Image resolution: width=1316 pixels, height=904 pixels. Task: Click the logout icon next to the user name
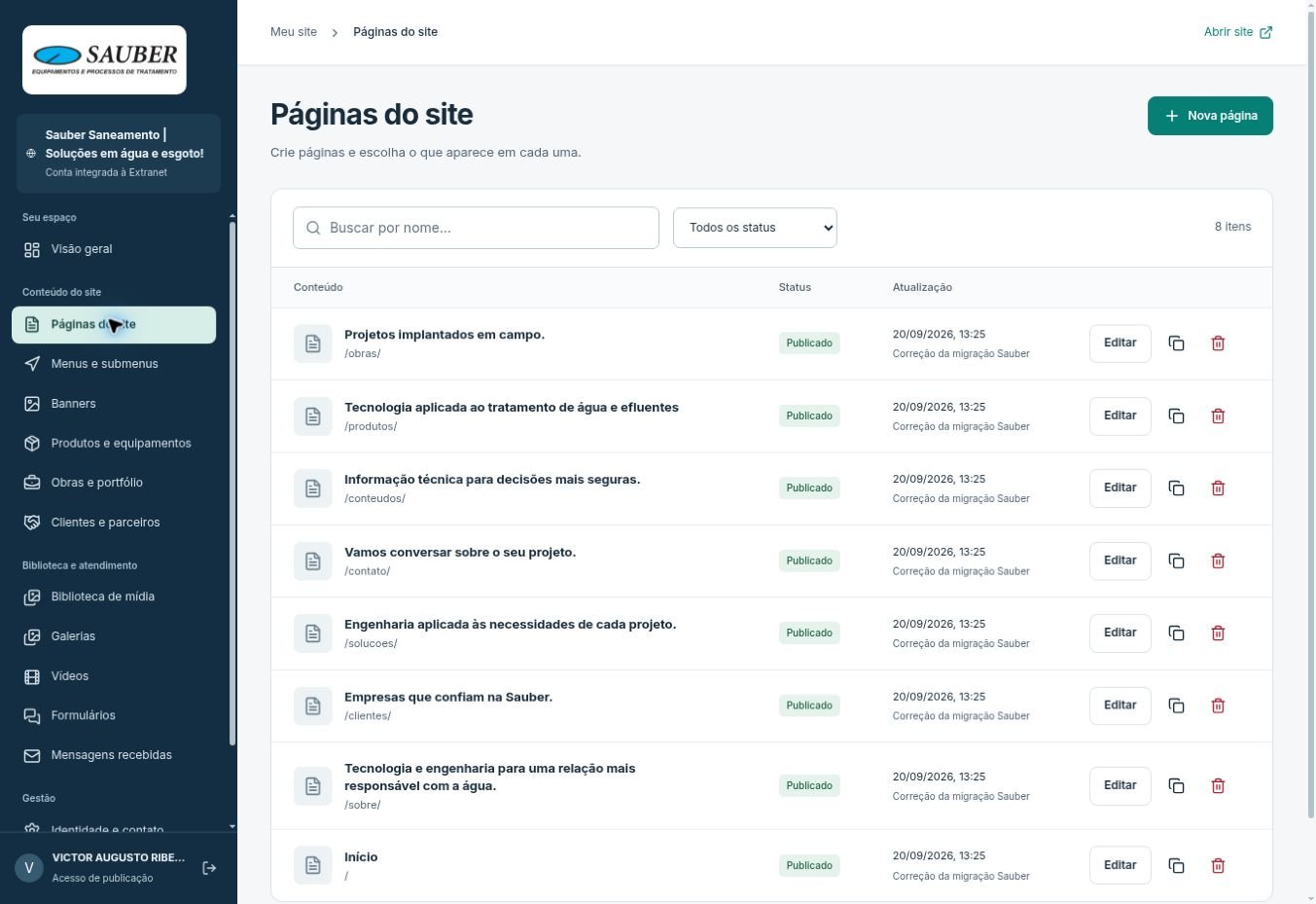click(x=209, y=868)
